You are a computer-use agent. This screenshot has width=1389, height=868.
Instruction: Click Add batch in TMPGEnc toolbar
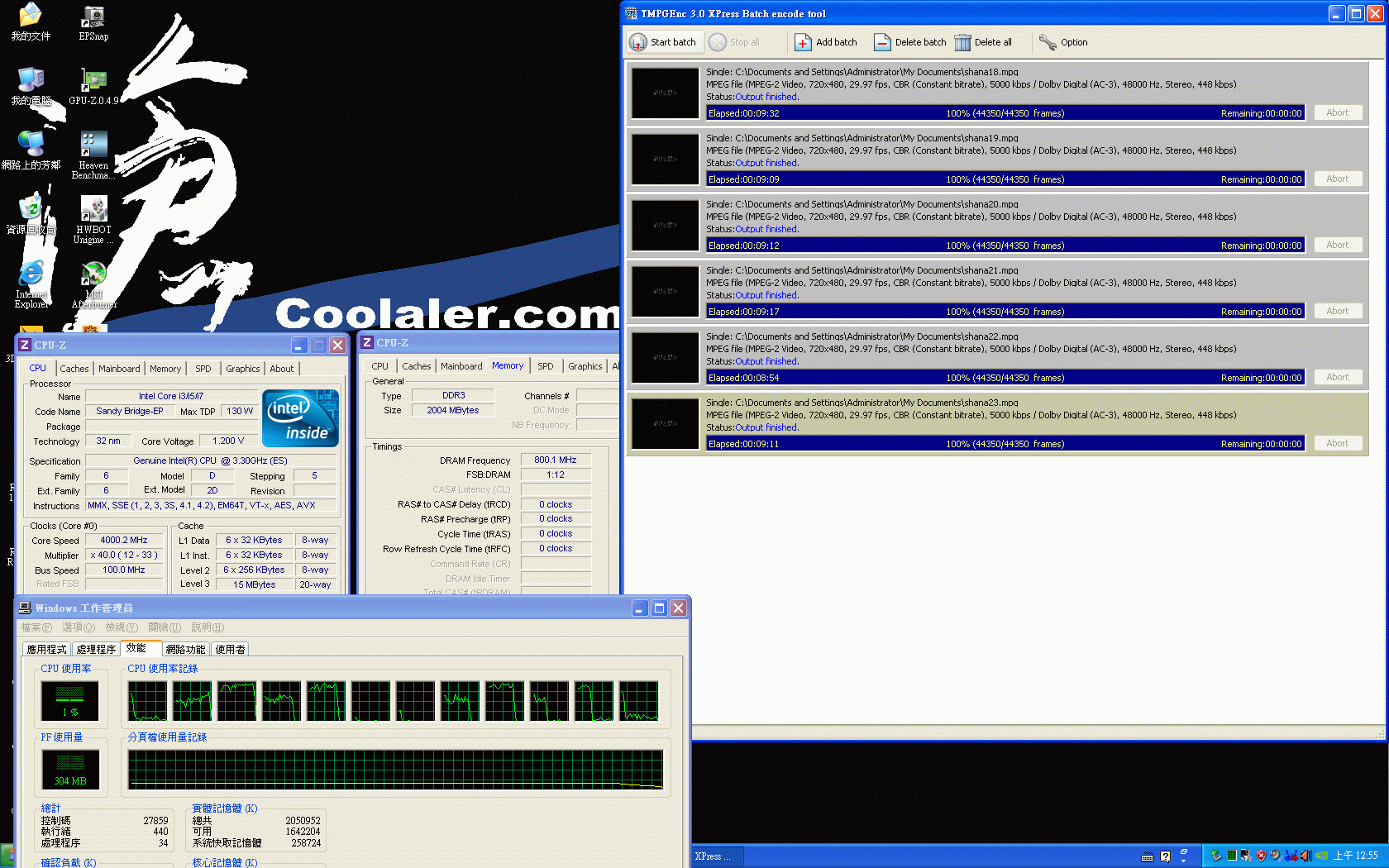[x=826, y=42]
